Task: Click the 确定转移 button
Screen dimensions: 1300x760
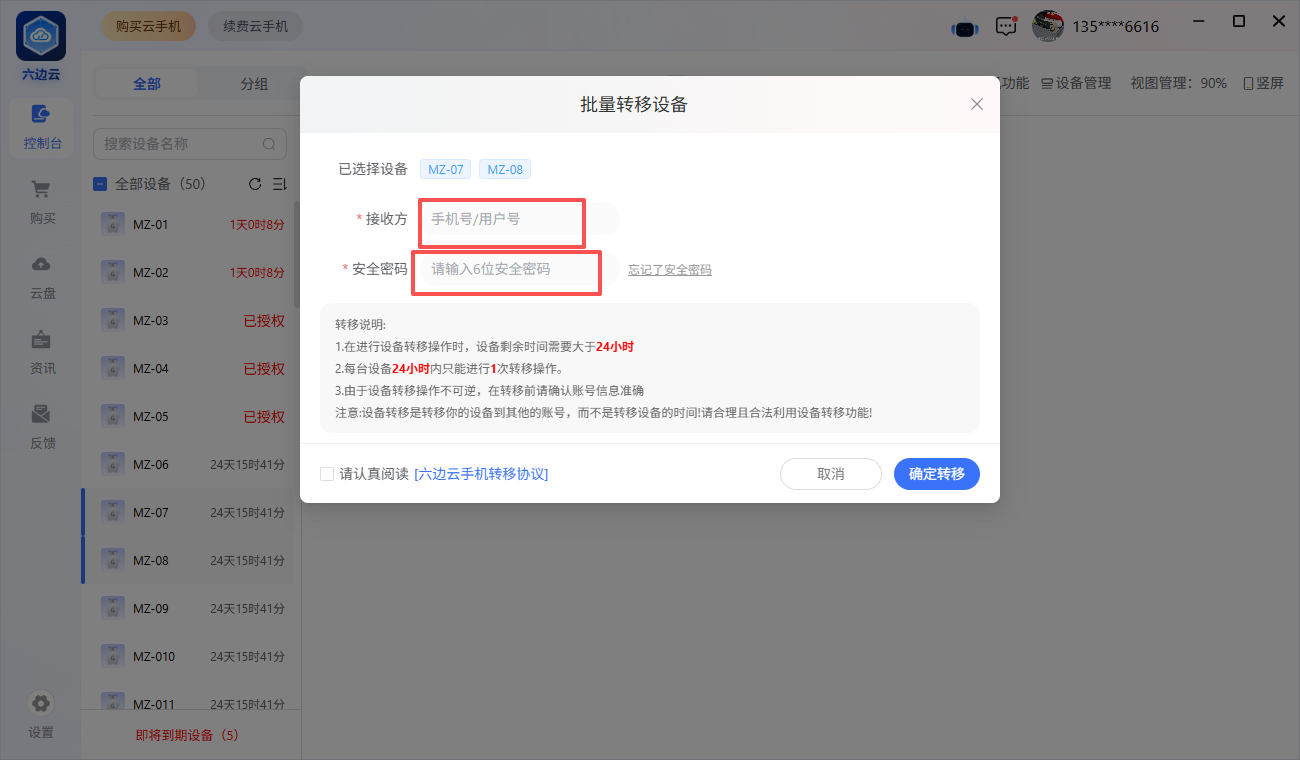Action: tap(936, 474)
